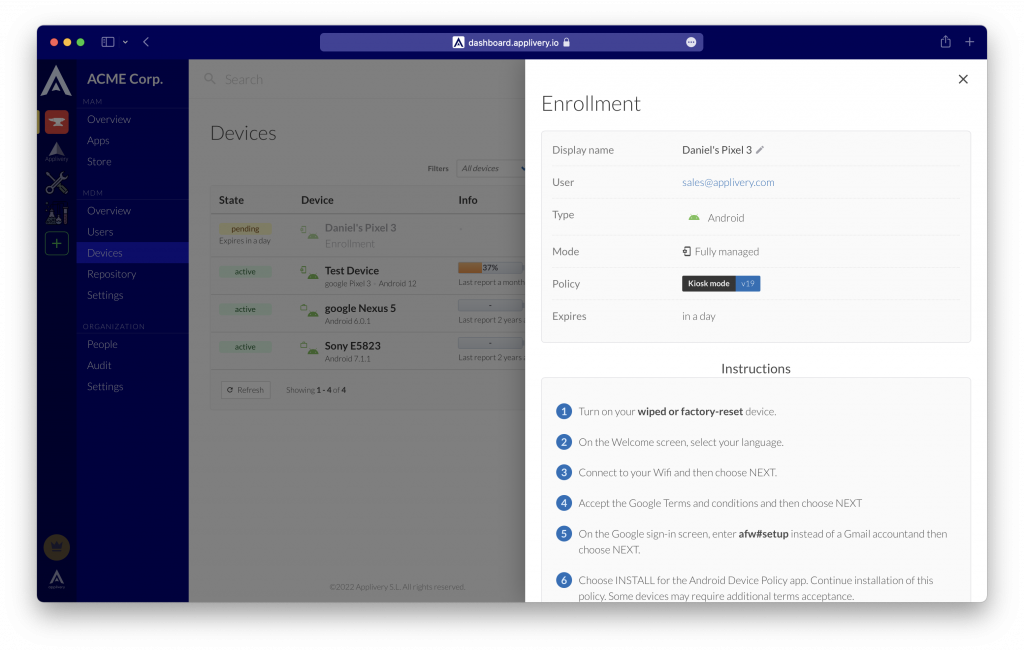Edit display name pencil icon
The width and height of the screenshot is (1024, 651).
[x=760, y=150]
